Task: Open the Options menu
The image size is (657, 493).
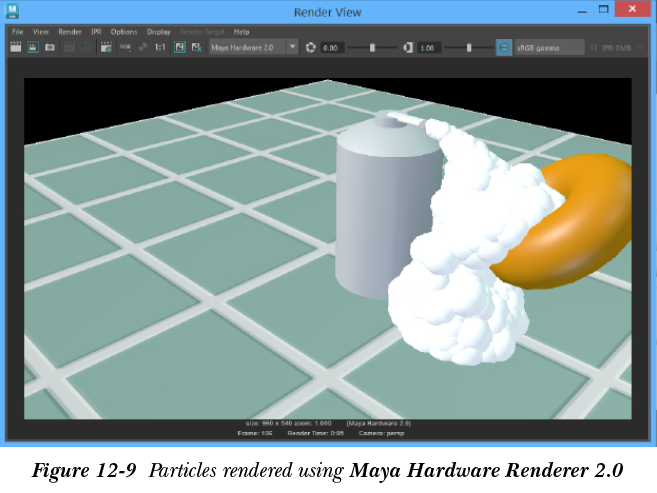Action: [124, 31]
